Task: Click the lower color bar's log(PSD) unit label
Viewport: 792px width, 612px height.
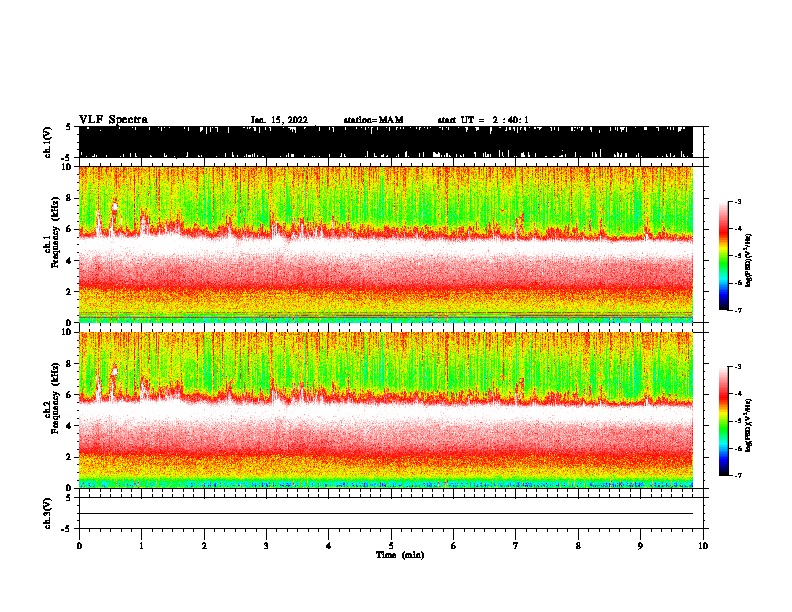Action: (749, 425)
